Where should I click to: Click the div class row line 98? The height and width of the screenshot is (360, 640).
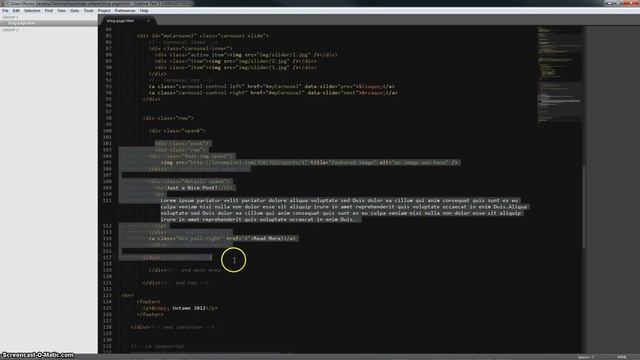point(168,118)
